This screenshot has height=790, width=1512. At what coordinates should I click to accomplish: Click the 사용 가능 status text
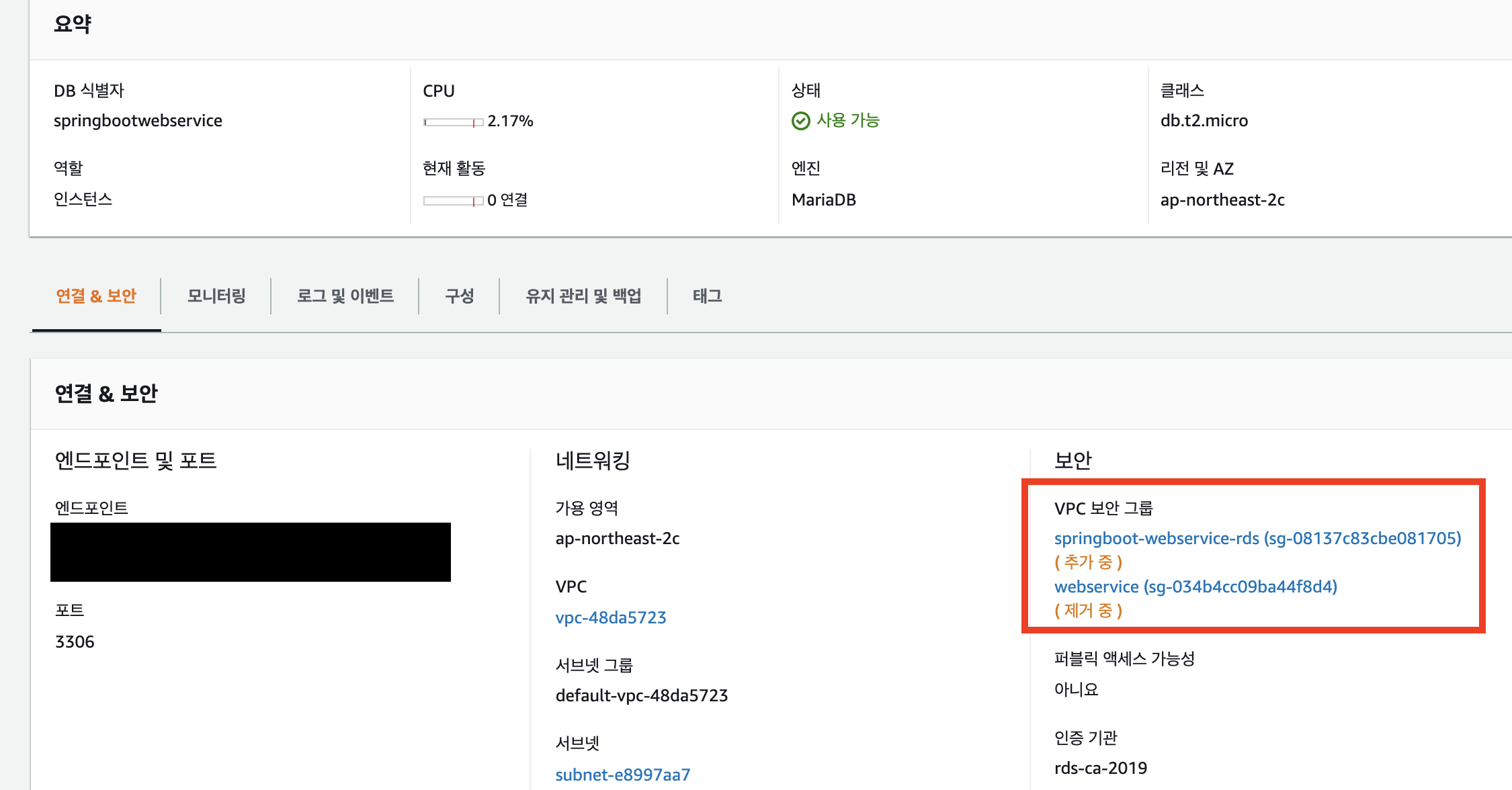point(847,121)
